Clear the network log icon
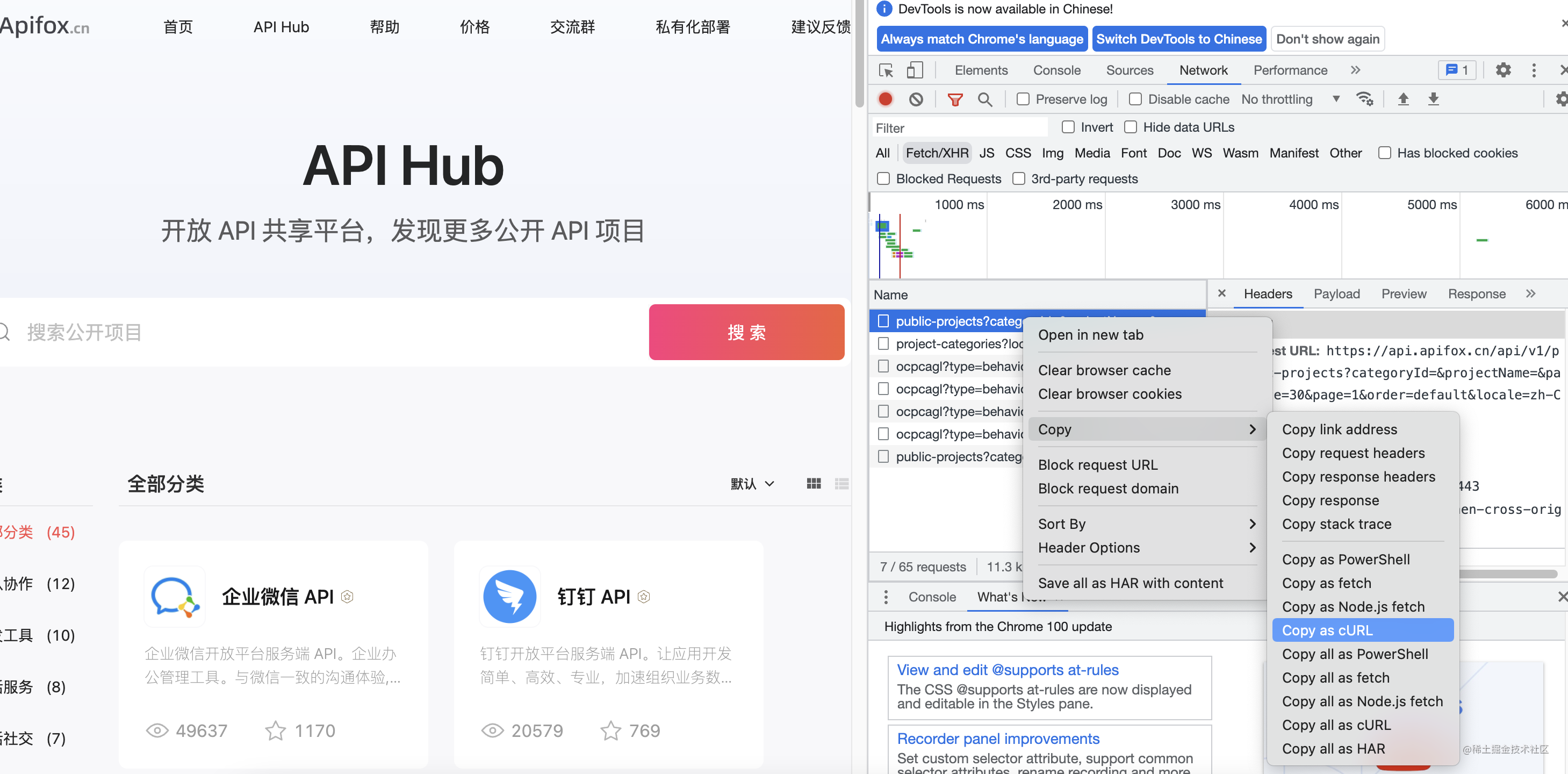Viewport: 1568px width, 774px height. point(916,99)
